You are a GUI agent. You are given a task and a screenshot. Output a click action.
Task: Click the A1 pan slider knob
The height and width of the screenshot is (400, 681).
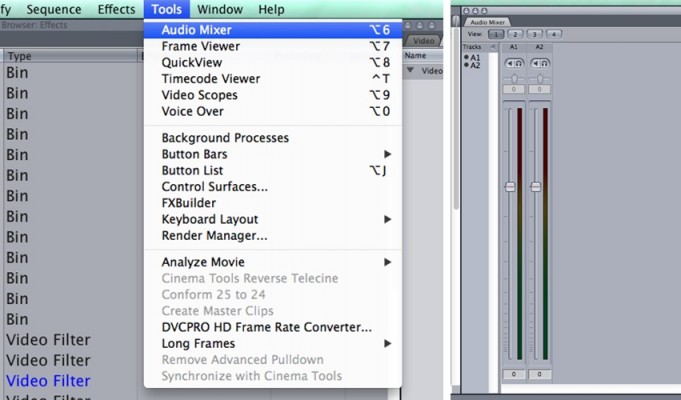tap(514, 79)
